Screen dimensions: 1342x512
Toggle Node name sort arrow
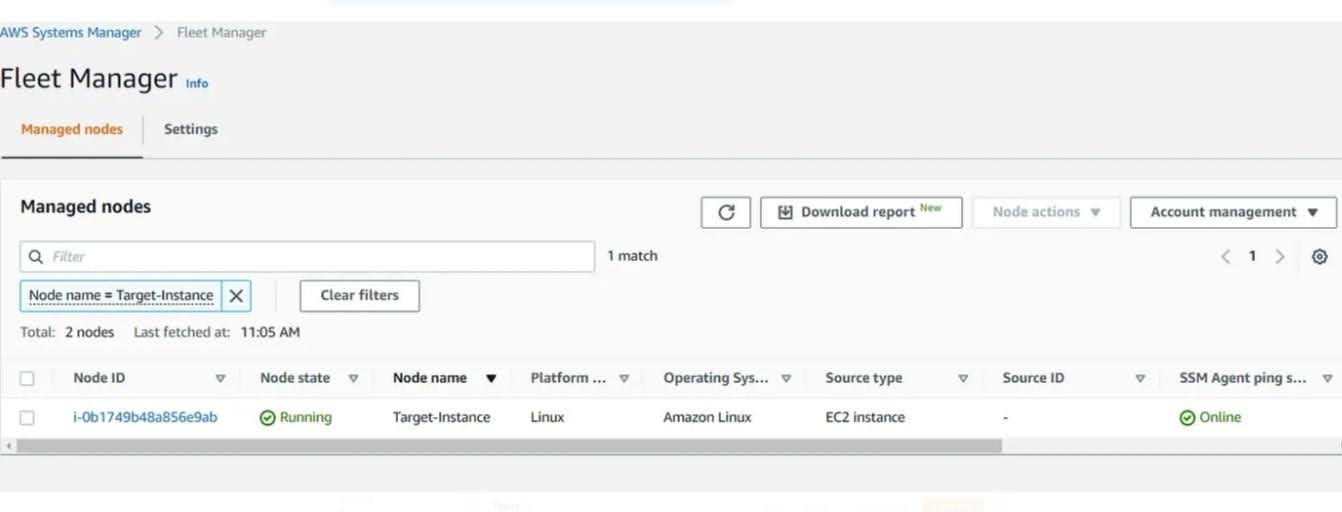491,379
